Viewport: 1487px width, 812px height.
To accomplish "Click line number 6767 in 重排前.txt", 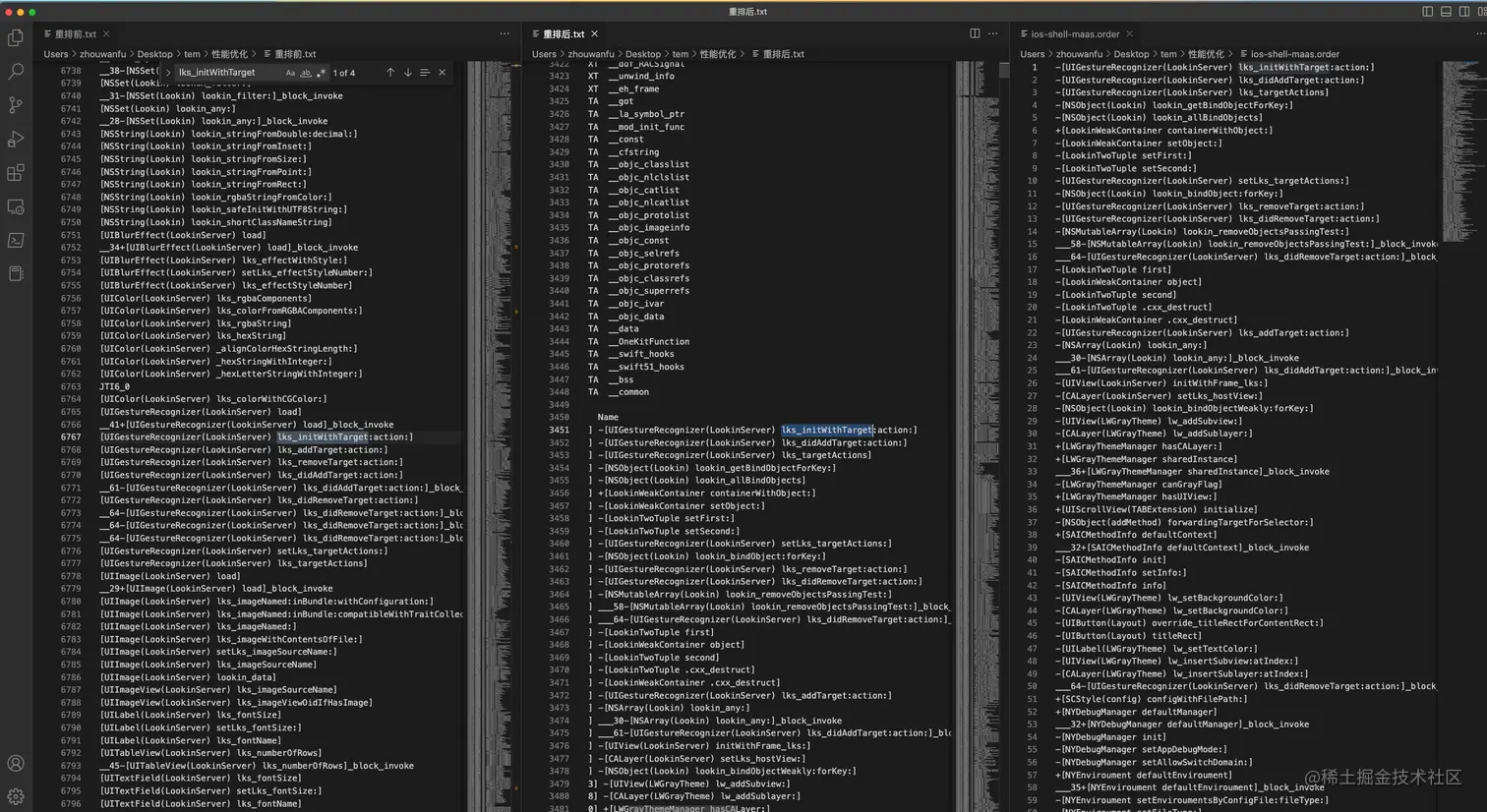I will (71, 437).
